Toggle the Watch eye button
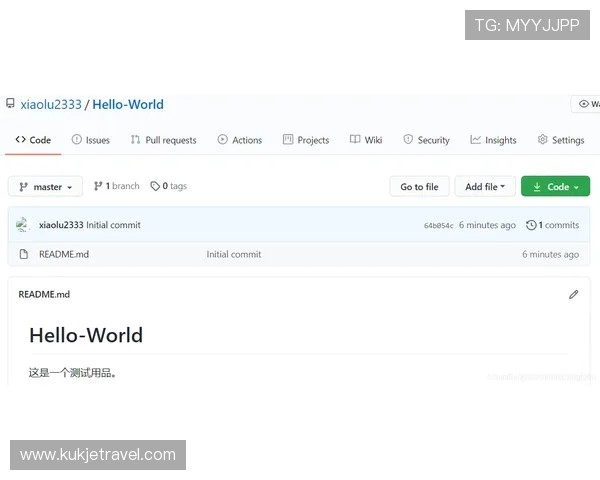600x480 pixels. click(x=586, y=104)
